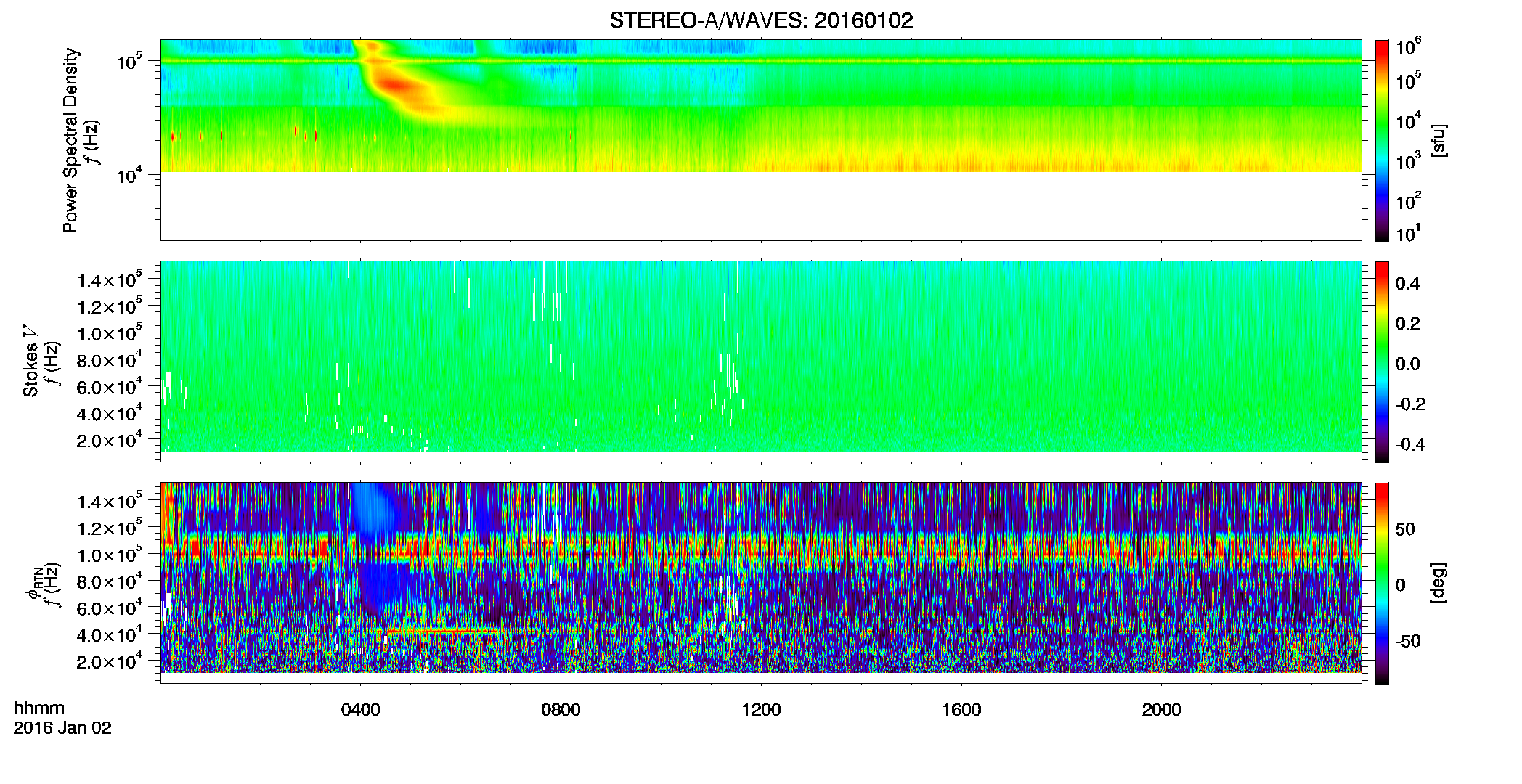The width and height of the screenshot is (1522, 784).
Task: Click the 4.0×10^4 tick in φRTN panel
Action: pos(110,634)
